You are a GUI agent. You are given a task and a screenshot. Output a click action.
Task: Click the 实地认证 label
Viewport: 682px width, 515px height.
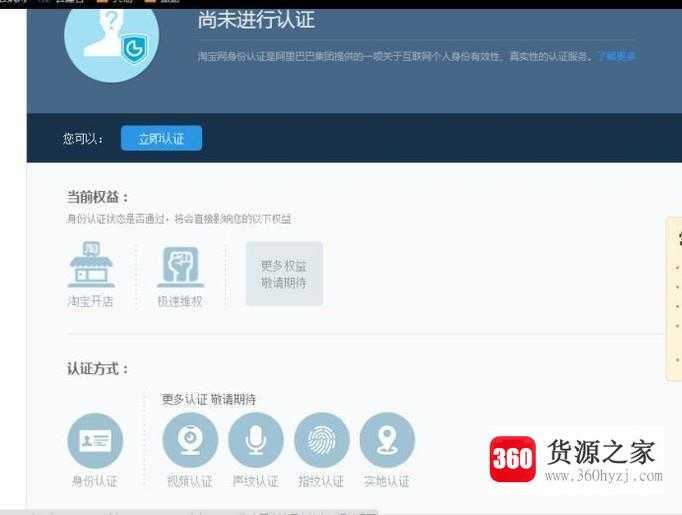387,481
